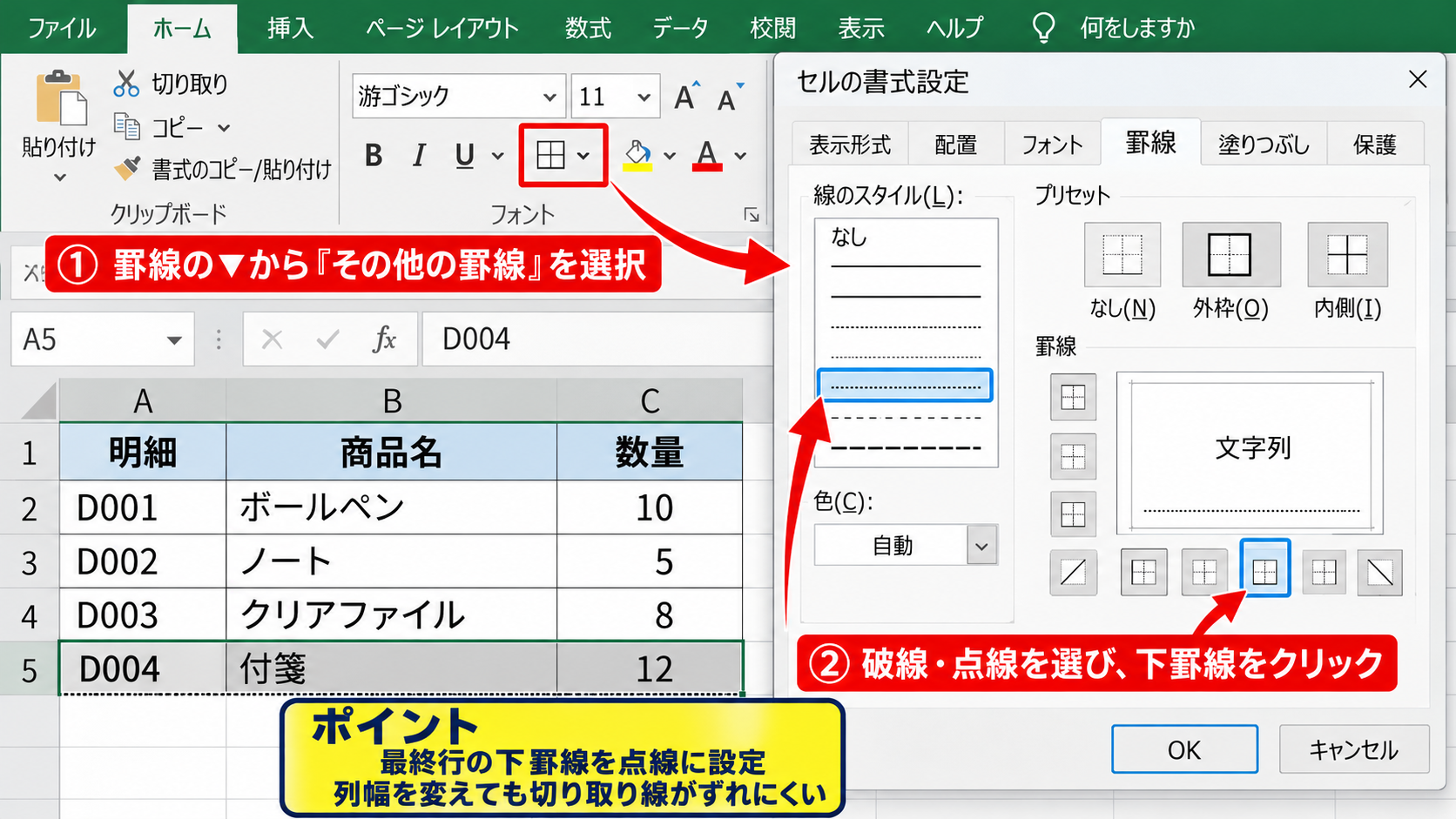1456x819 pixels.
Task: Toggle the vertical middle border button
Action: tap(1204, 572)
